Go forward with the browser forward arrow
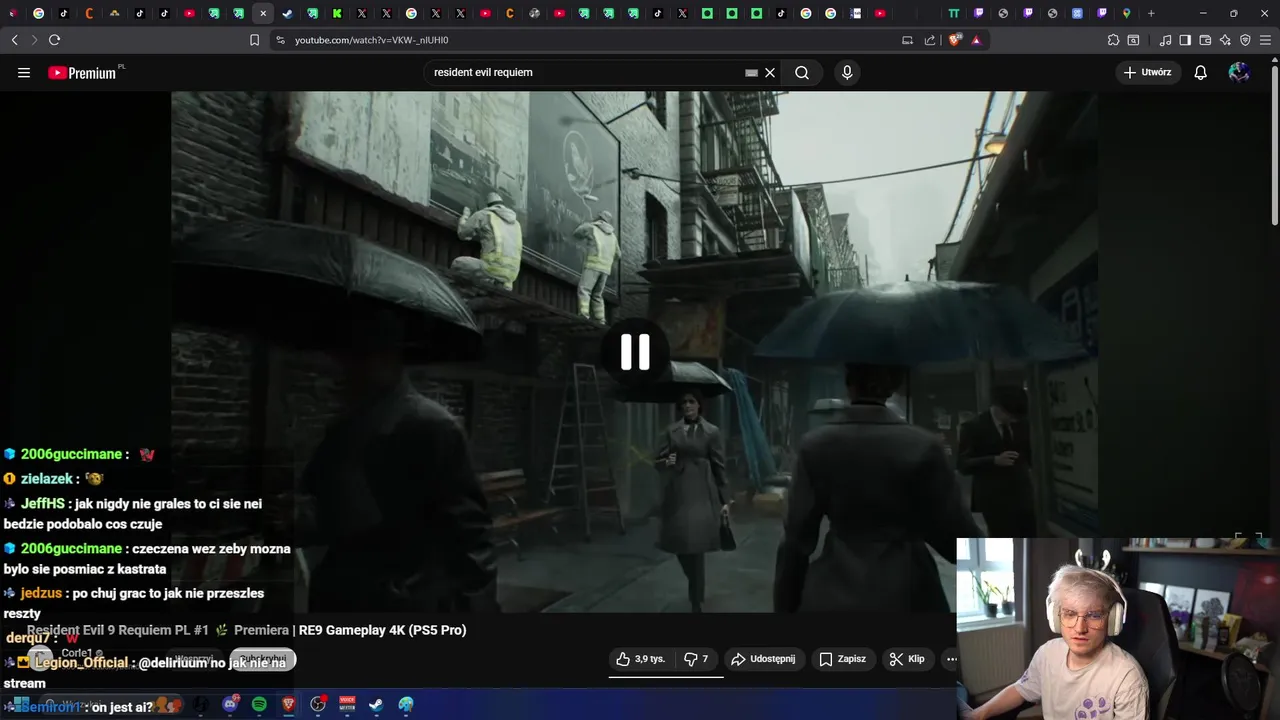 [34, 40]
